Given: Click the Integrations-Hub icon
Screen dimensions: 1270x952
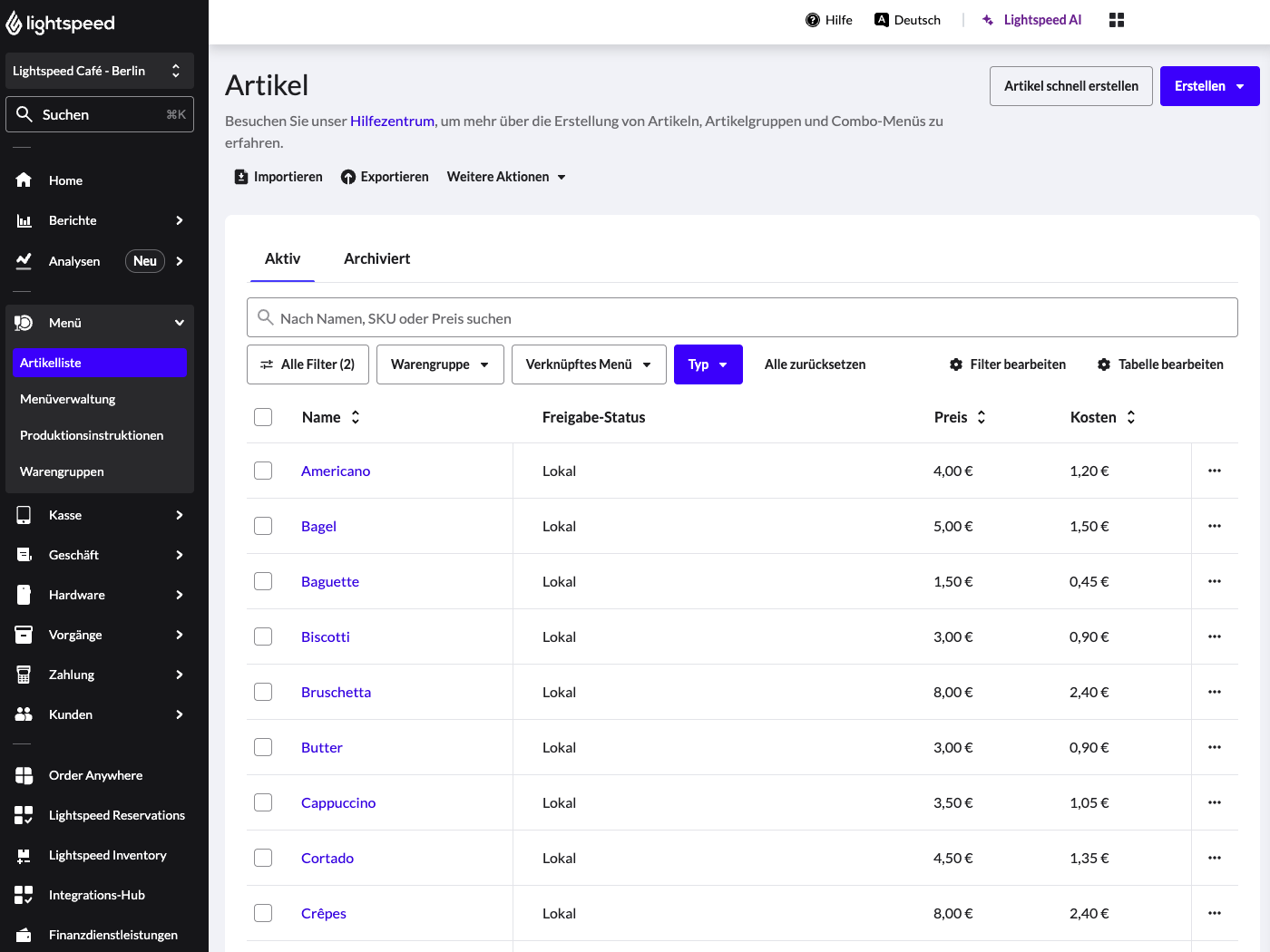Looking at the screenshot, I should pyautogui.click(x=24, y=895).
